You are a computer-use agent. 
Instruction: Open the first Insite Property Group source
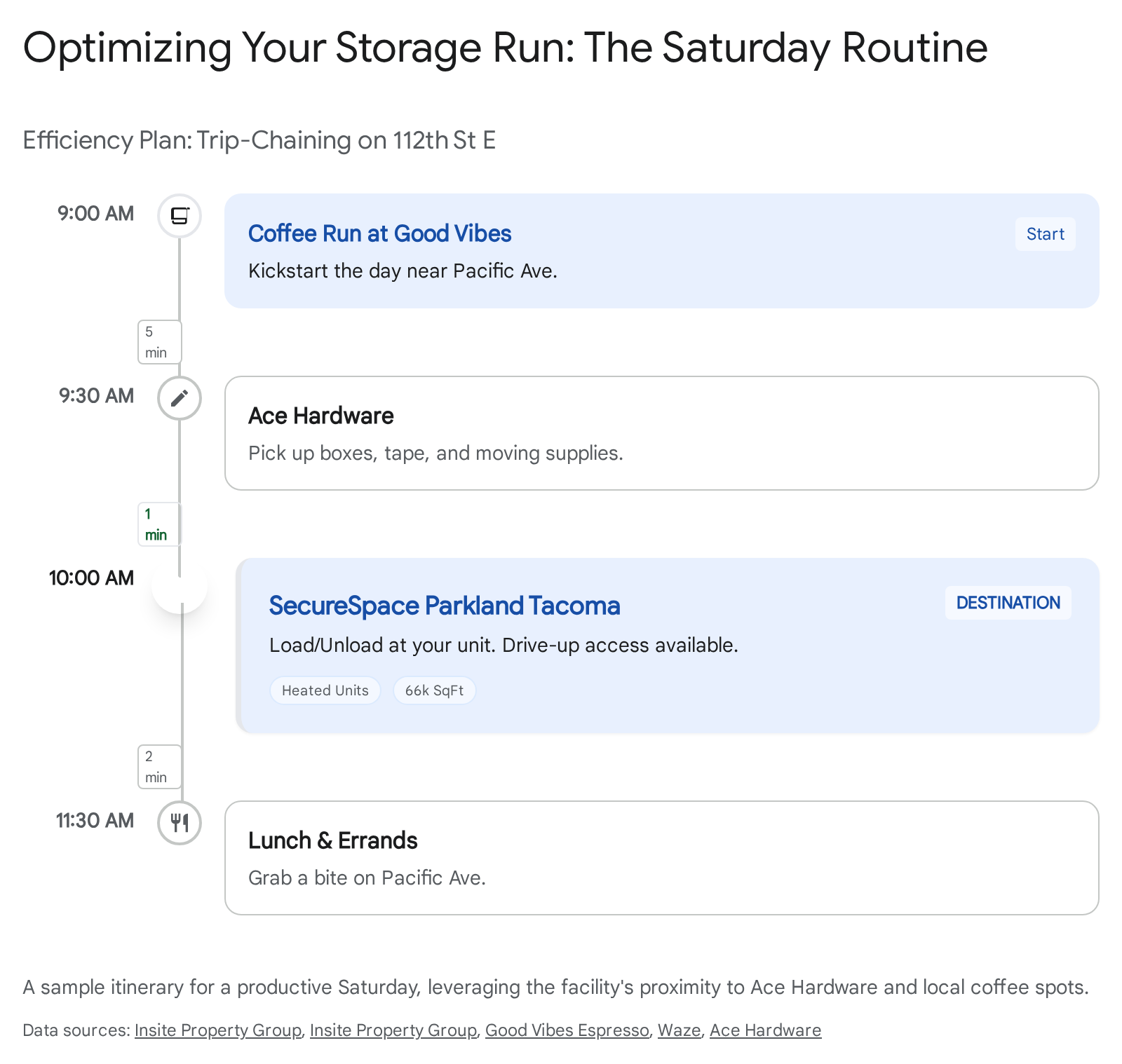coord(217,1030)
